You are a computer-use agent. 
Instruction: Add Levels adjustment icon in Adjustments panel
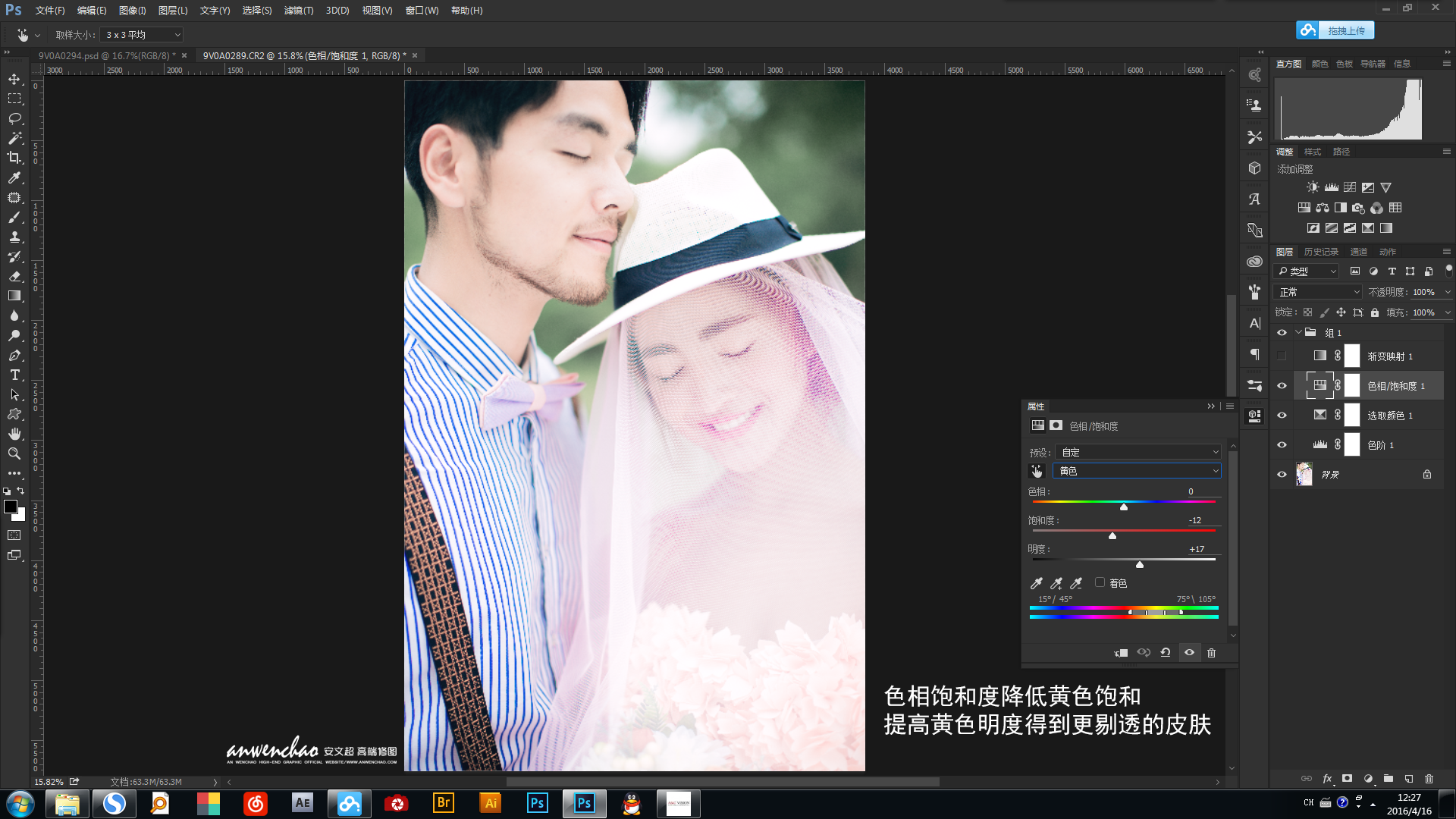1331,187
